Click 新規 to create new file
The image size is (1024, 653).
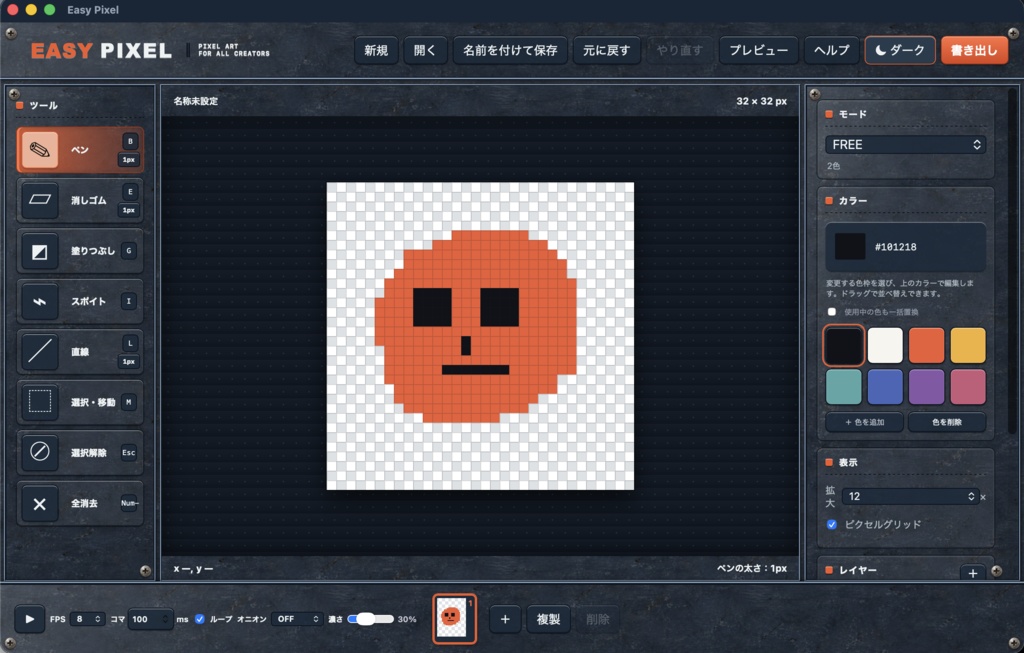click(376, 50)
